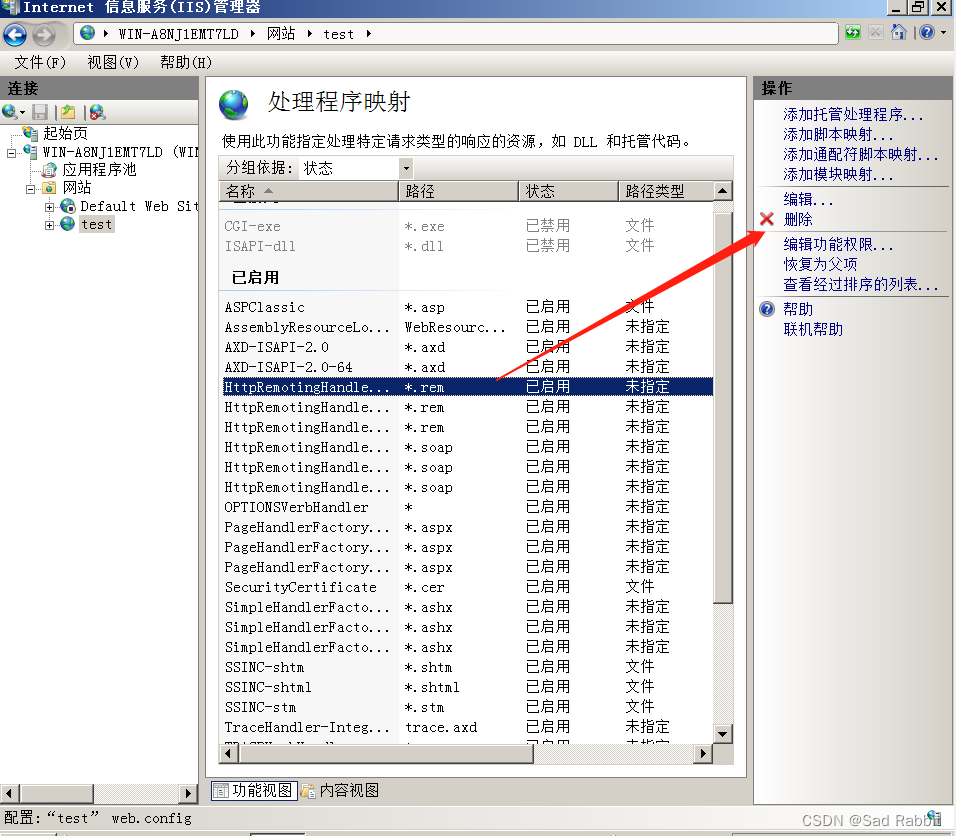Click the connect-to-server globe icon in Connections toolbar

[8, 111]
